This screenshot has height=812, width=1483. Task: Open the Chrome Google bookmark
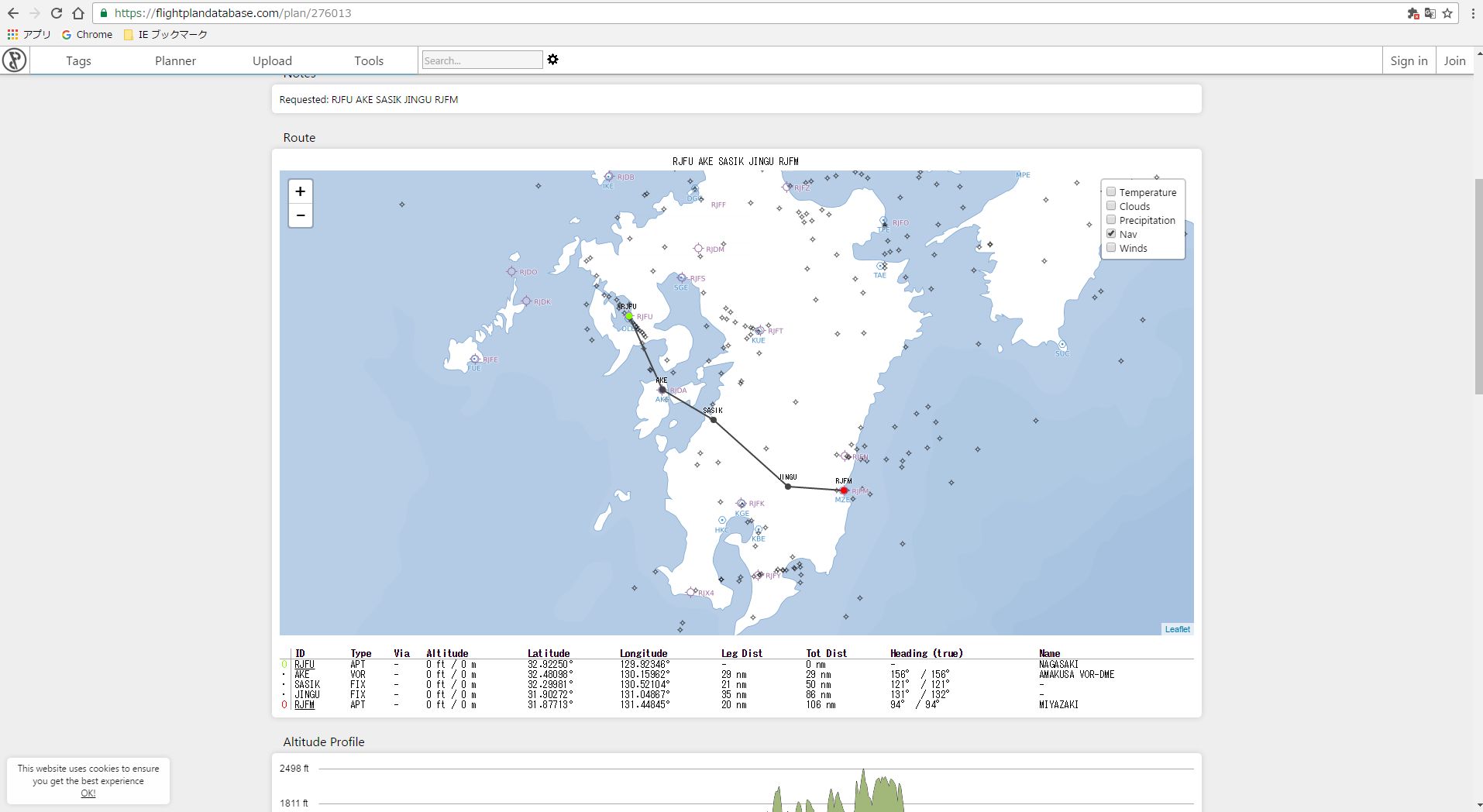pyautogui.click(x=88, y=34)
